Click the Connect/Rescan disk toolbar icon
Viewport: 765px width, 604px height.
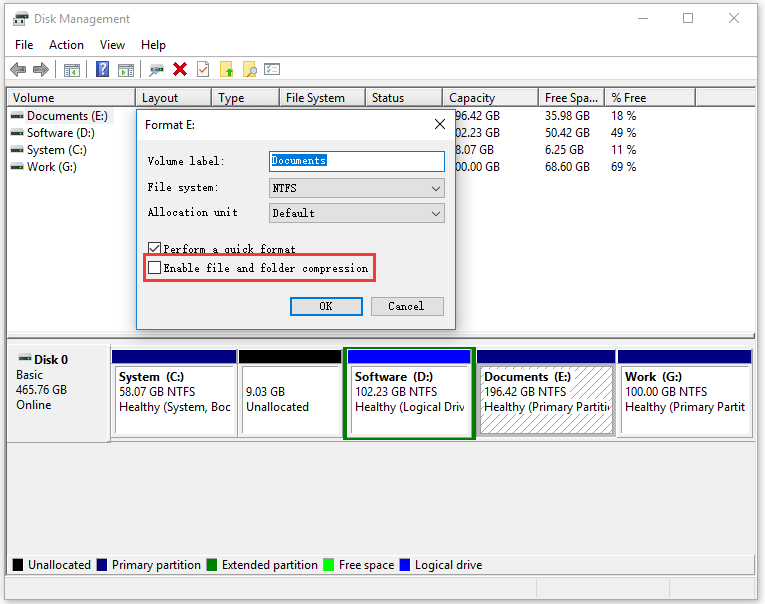pos(156,70)
